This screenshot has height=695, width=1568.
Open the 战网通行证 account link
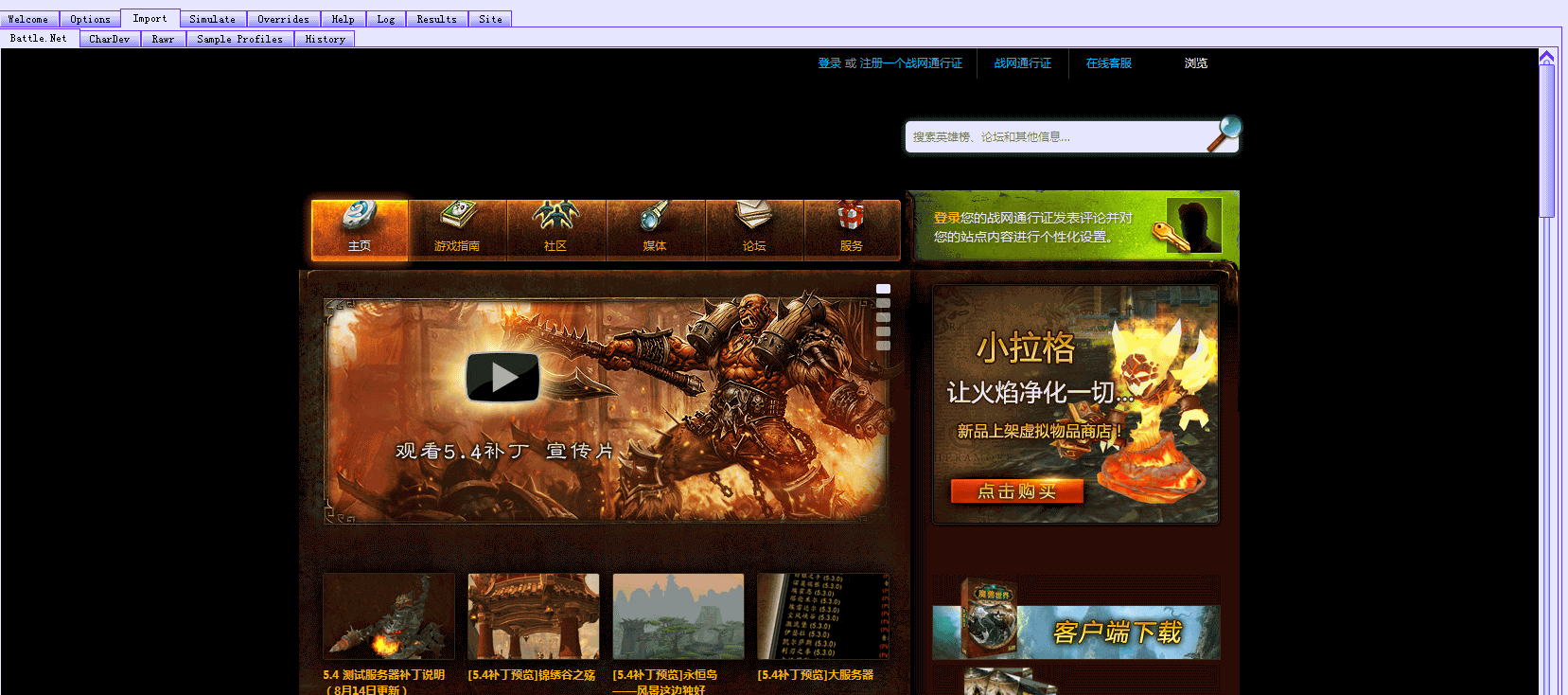pyautogui.click(x=1022, y=63)
